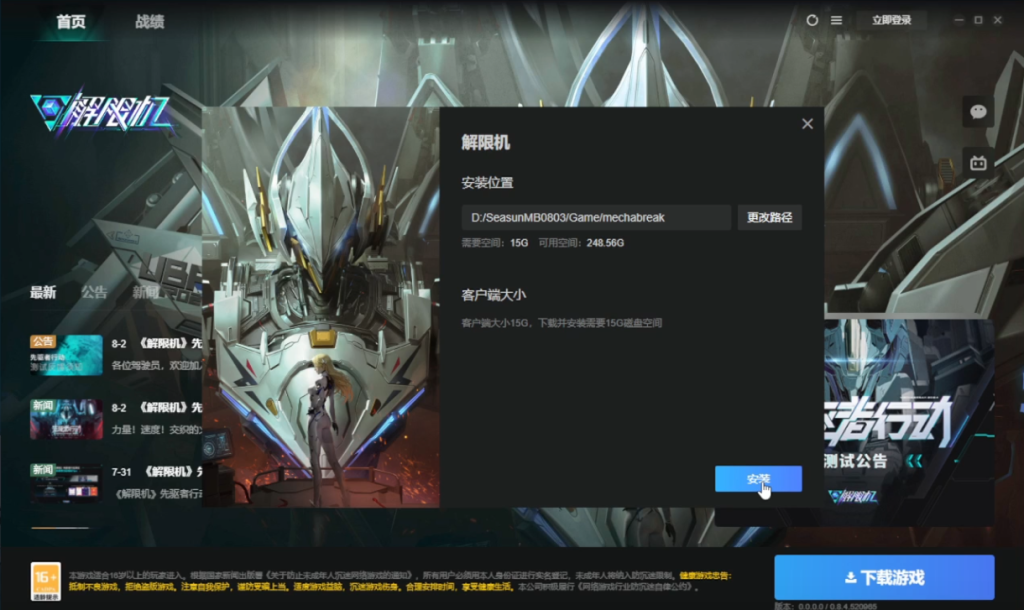1024x610 pixels.
Task: Click the 下载游戏 download game button
Action: point(884,578)
